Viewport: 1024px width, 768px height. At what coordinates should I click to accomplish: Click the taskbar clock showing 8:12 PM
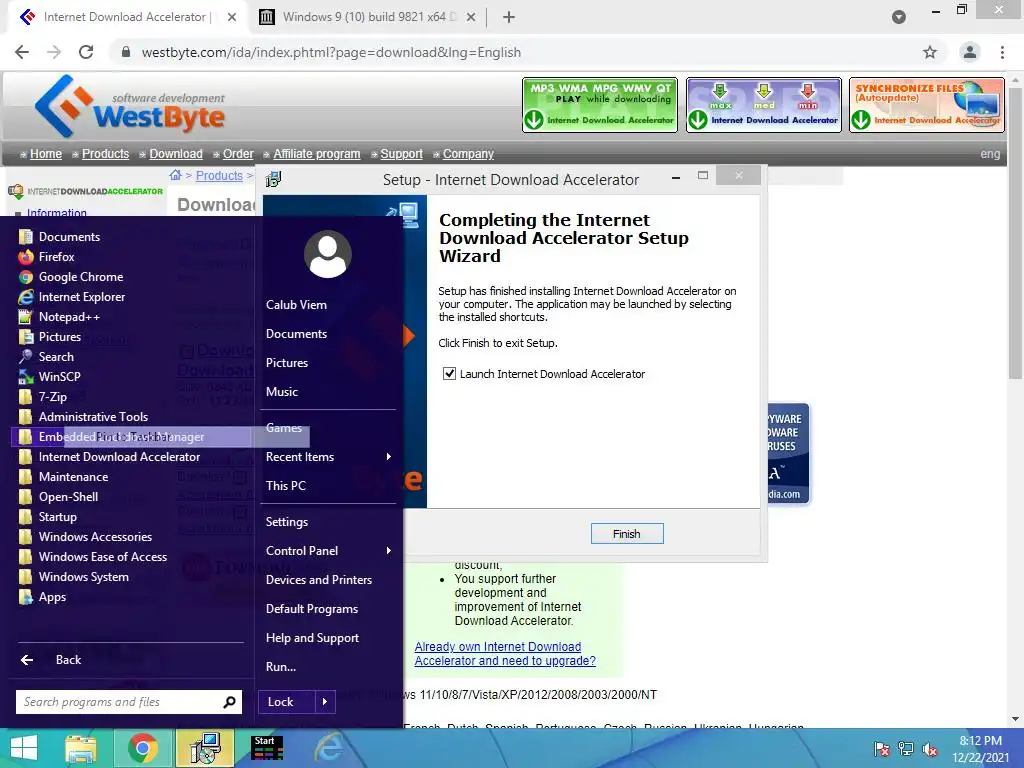(x=980, y=749)
